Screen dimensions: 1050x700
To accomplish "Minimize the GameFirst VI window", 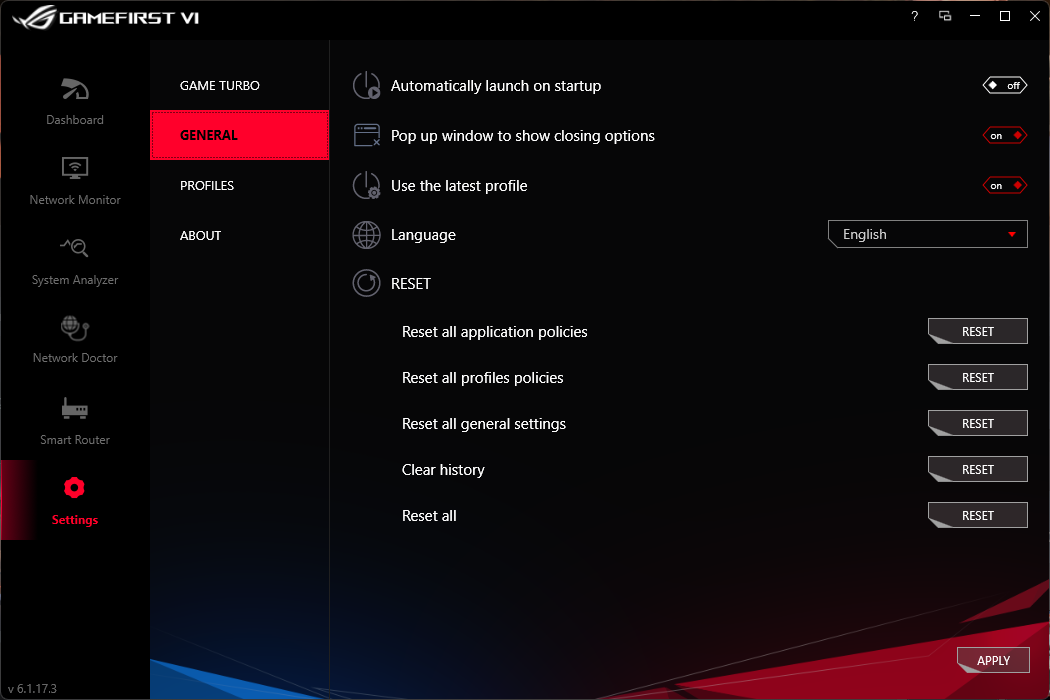I will (975, 16).
